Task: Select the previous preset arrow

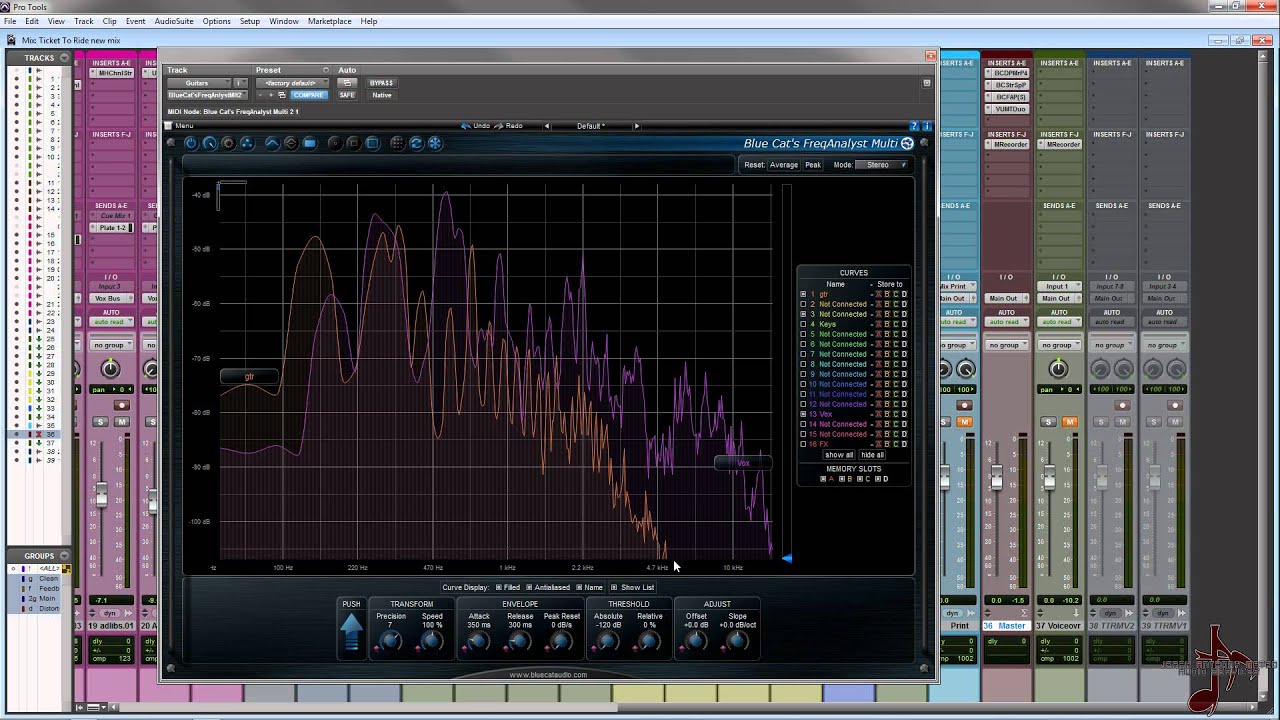Action: (546, 126)
